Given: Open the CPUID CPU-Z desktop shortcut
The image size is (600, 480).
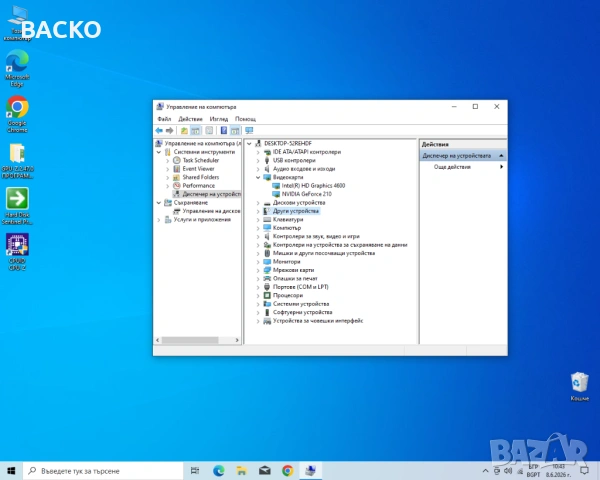Looking at the screenshot, I should [17, 252].
